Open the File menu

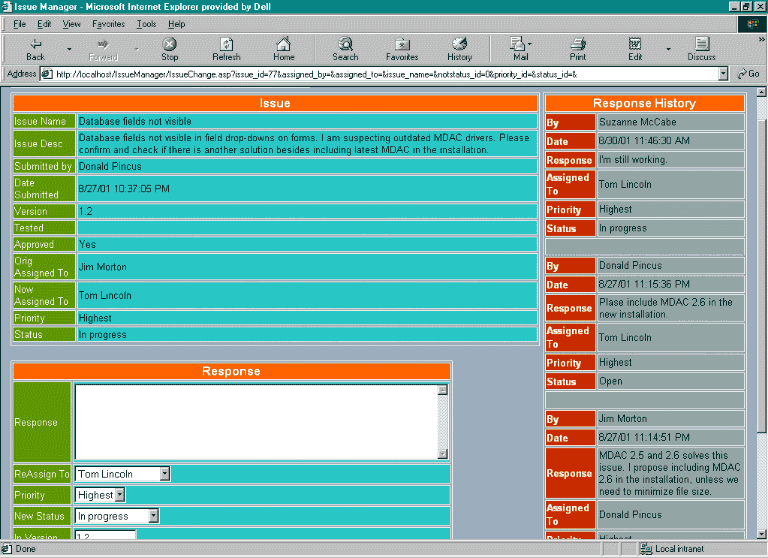(x=19, y=23)
